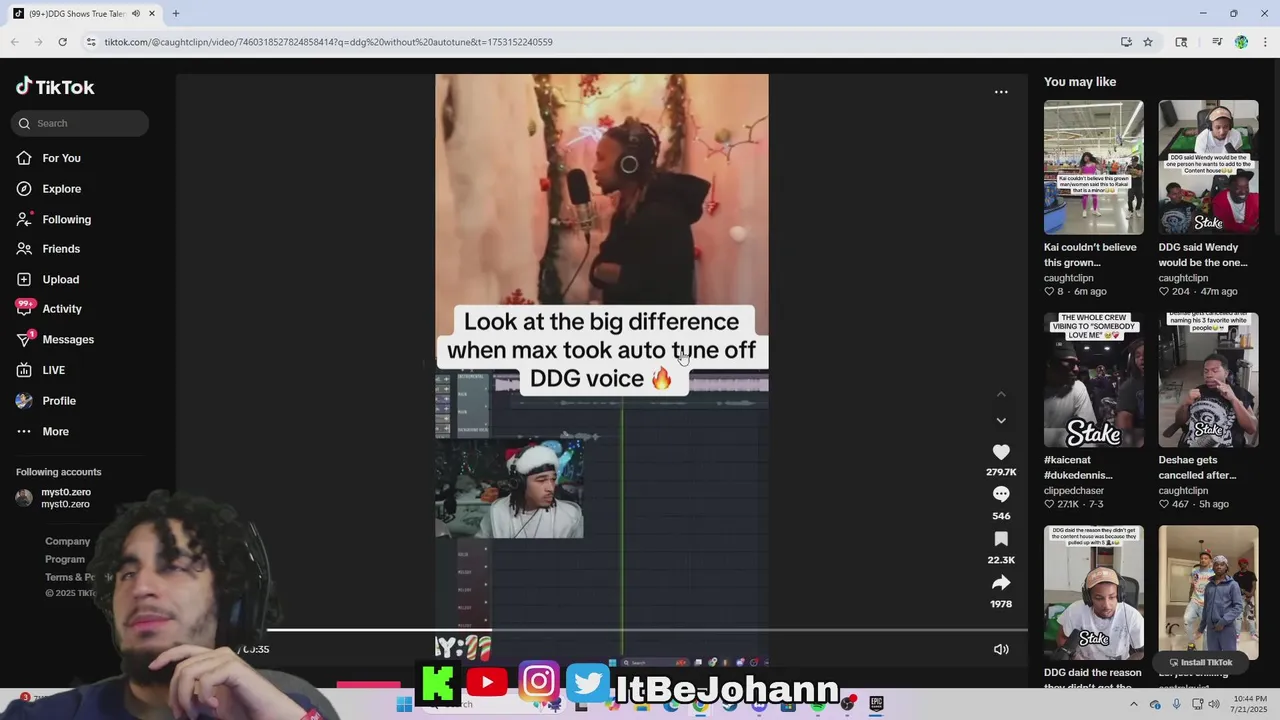Viewport: 1280px width, 720px height.
Task: Select the DDG Shows True Talent tab
Action: click(x=84, y=14)
